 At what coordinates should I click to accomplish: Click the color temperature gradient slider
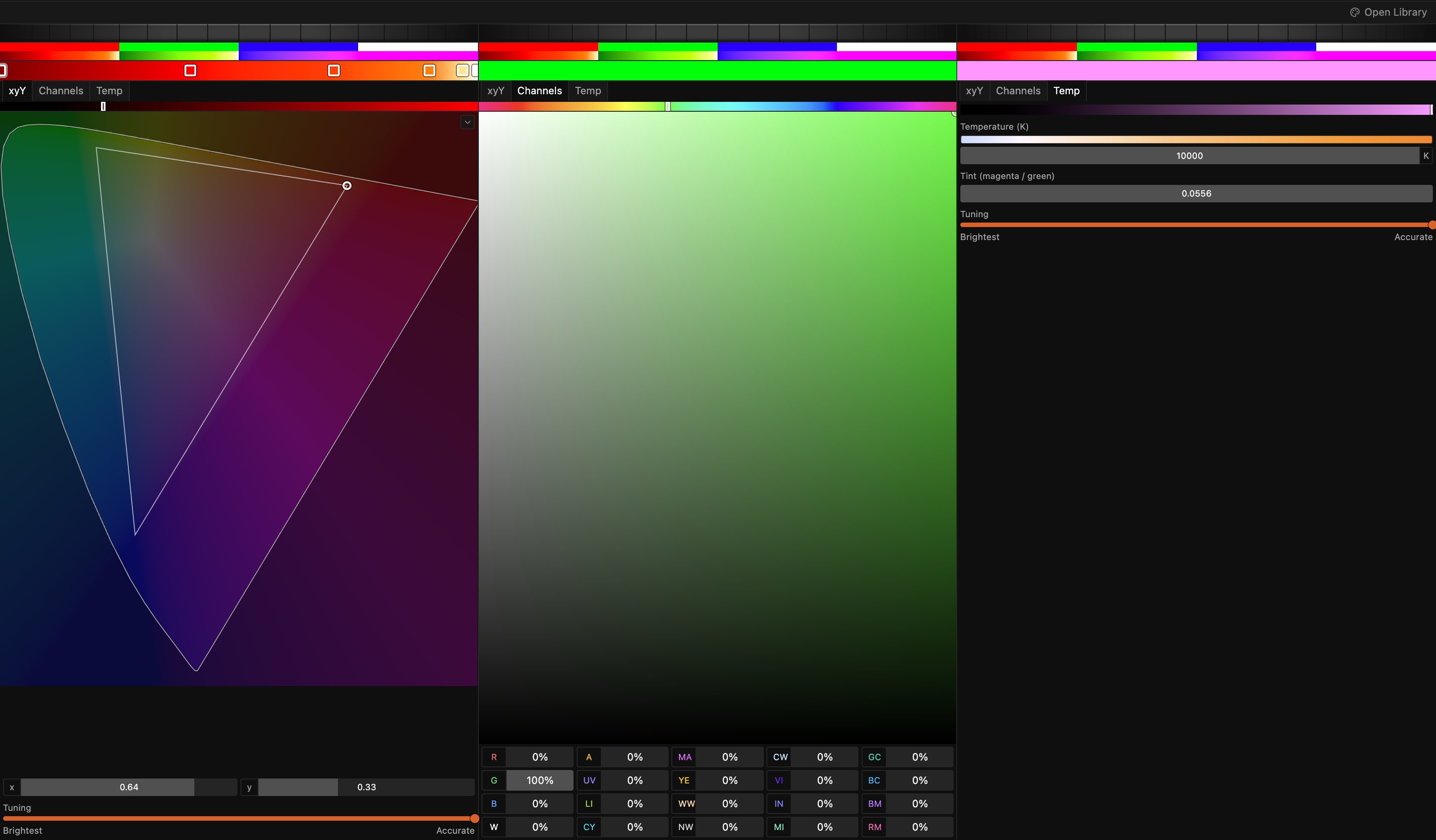click(x=1196, y=140)
